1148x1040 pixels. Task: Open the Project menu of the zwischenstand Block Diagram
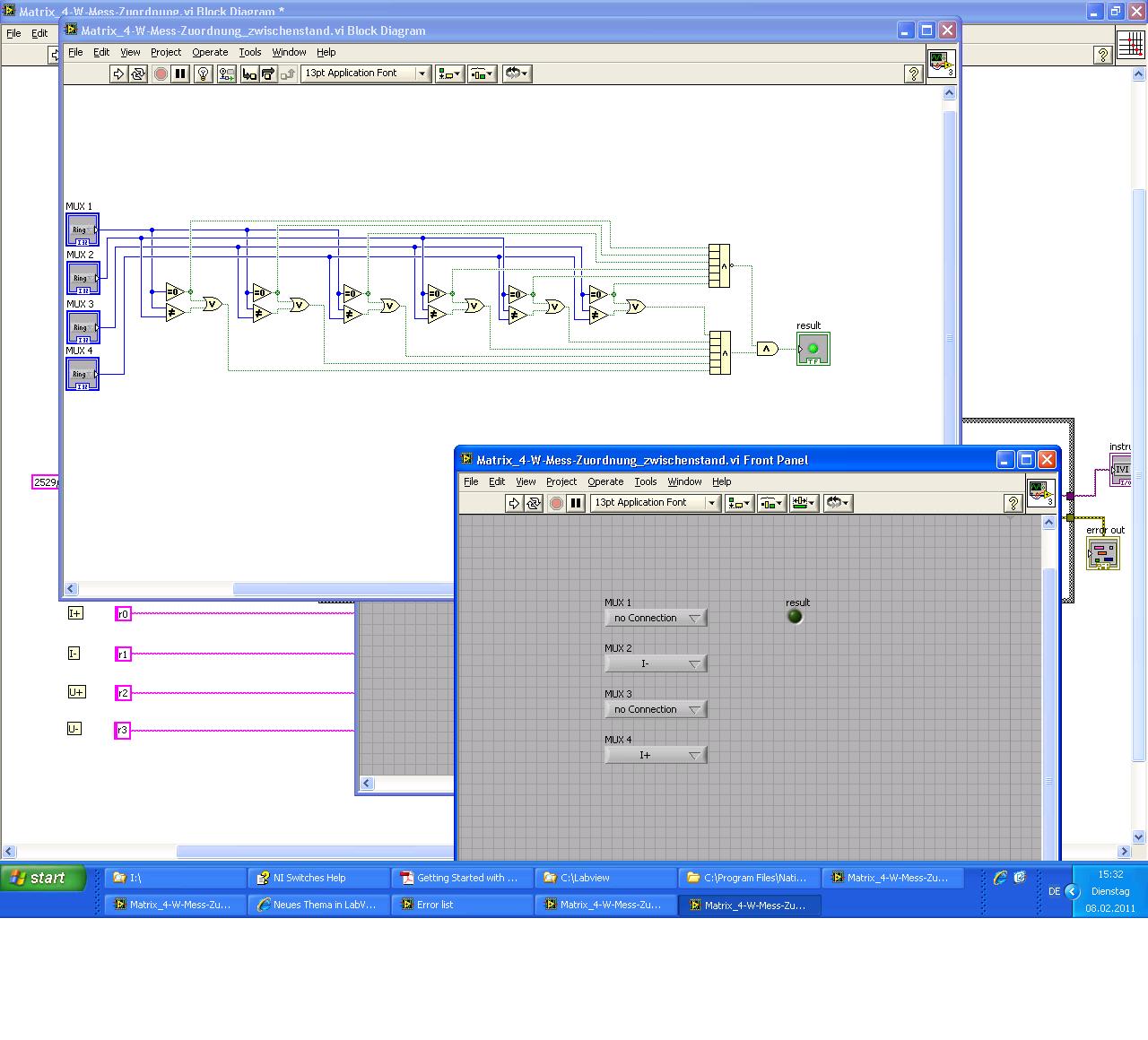166,52
